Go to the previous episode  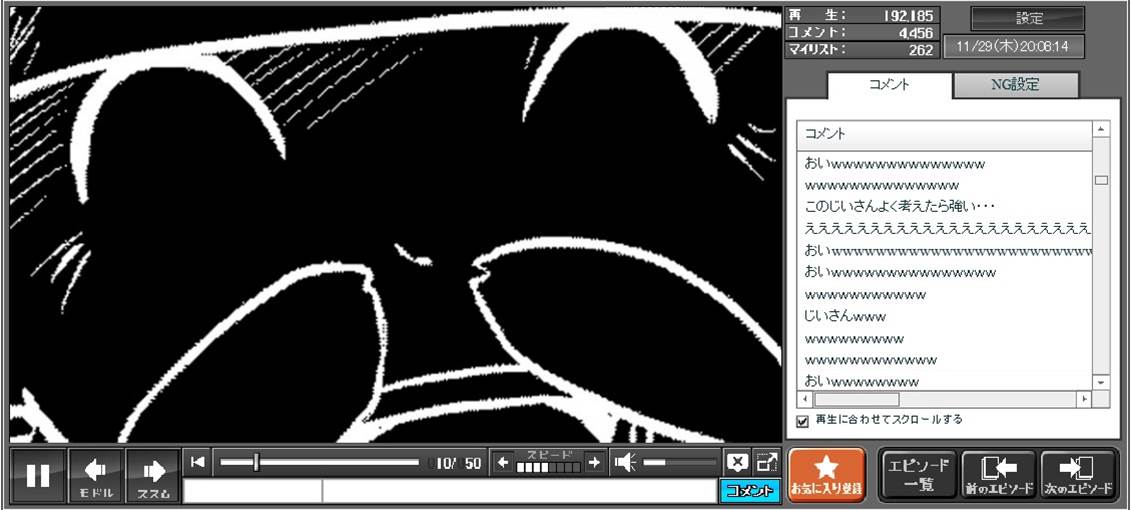point(998,475)
